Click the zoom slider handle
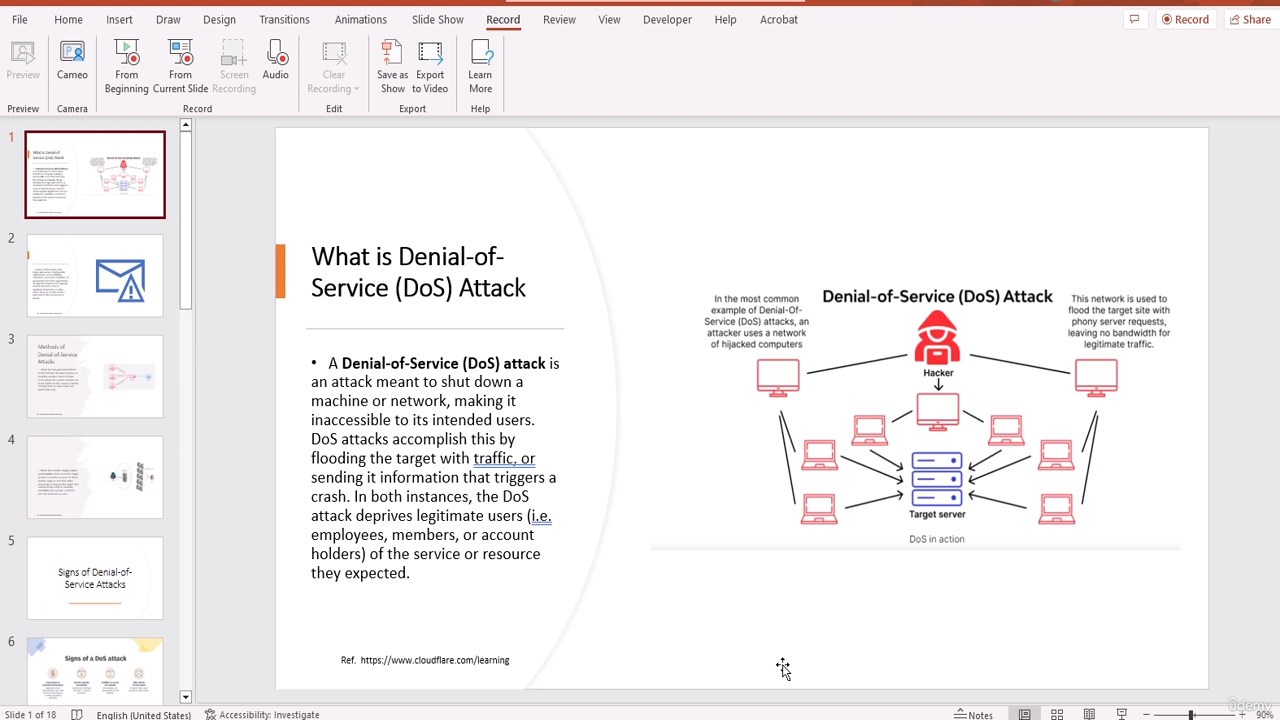Image resolution: width=1280 pixels, height=720 pixels. tap(1190, 714)
